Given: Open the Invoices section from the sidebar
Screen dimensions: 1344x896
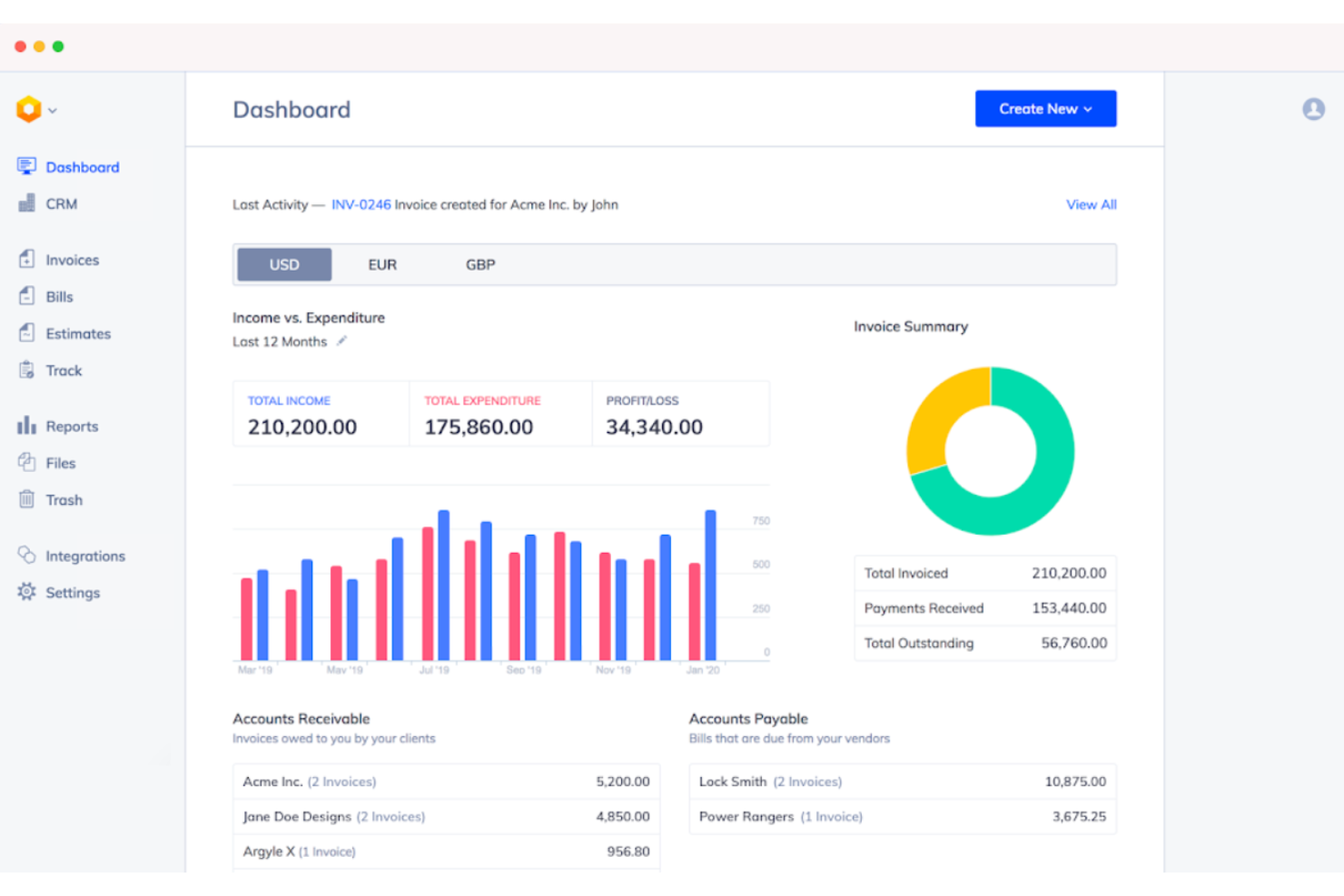Looking at the screenshot, I should pos(72,260).
